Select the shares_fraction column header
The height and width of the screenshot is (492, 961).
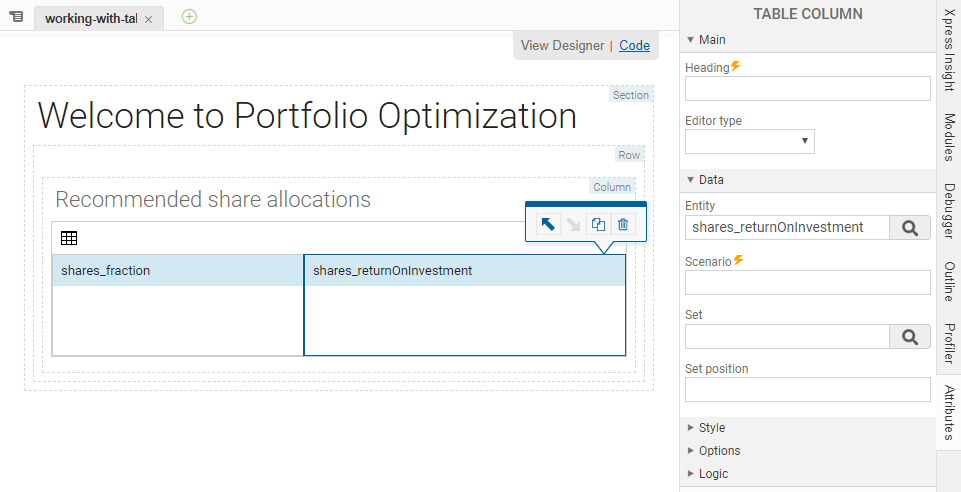(x=177, y=270)
